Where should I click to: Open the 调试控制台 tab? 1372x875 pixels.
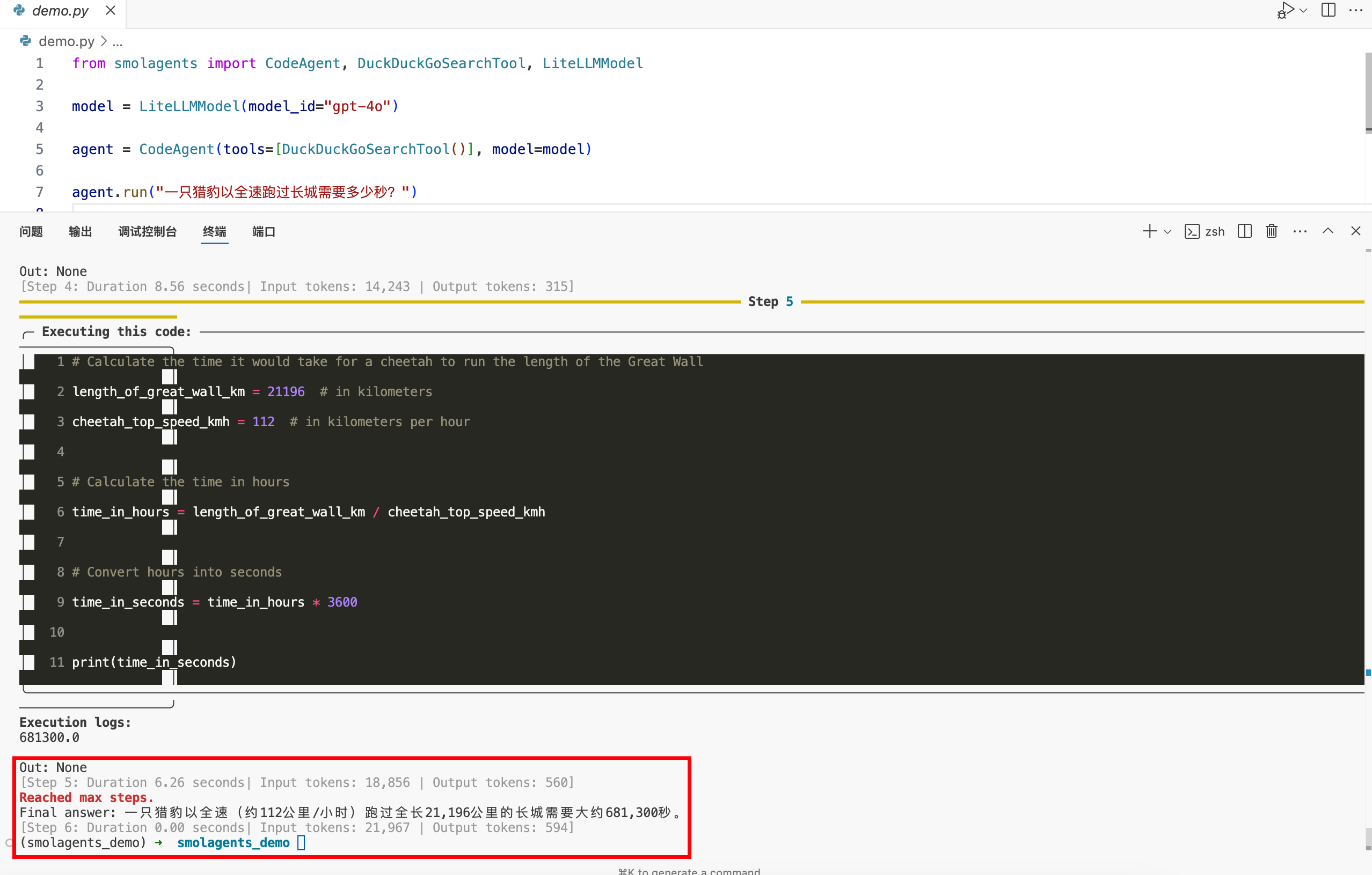[147, 231]
